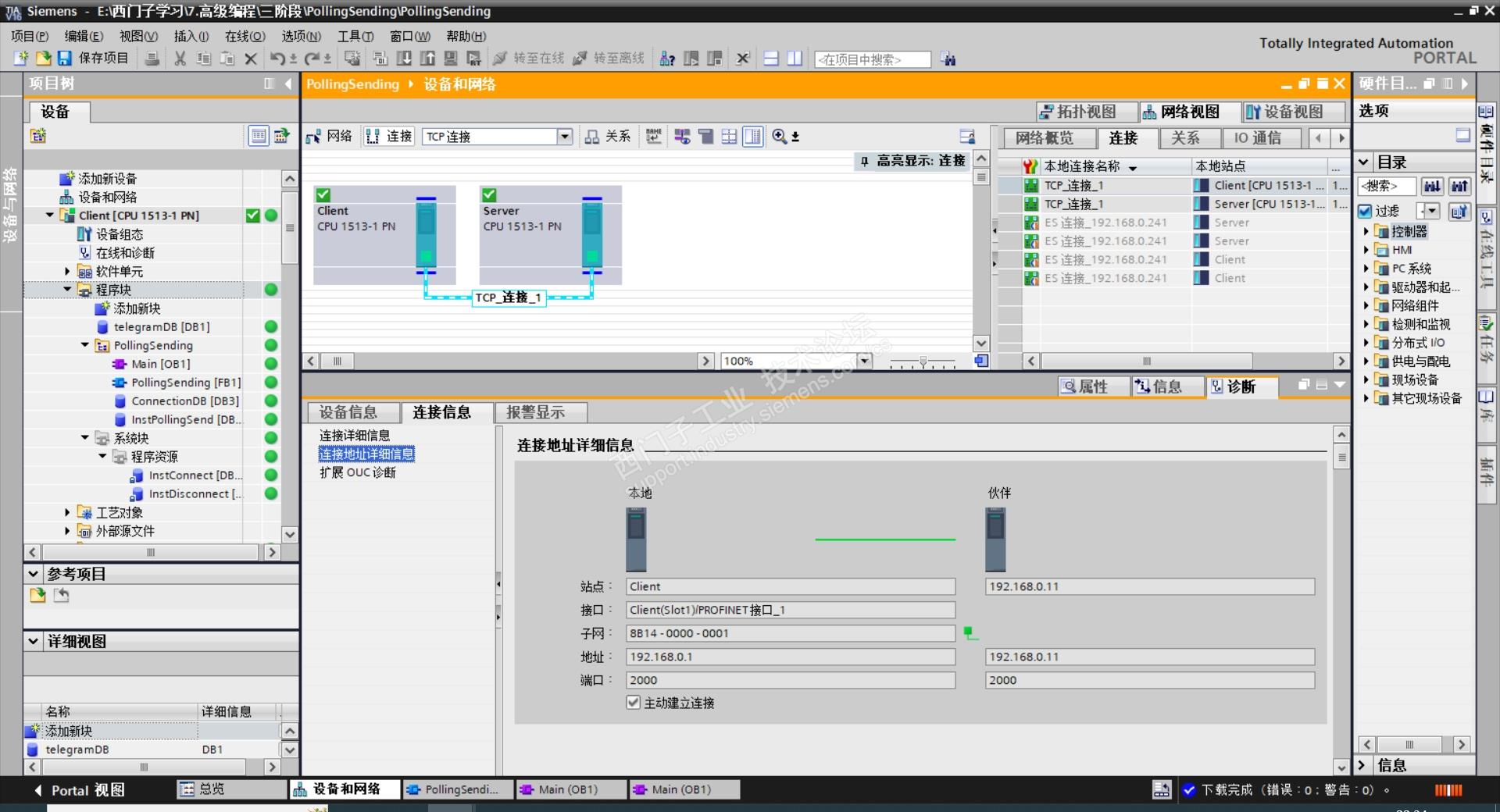Open the 硬件目录 side tab icon
Image resolution: width=1500 pixels, height=812 pixels.
pos(1486,112)
